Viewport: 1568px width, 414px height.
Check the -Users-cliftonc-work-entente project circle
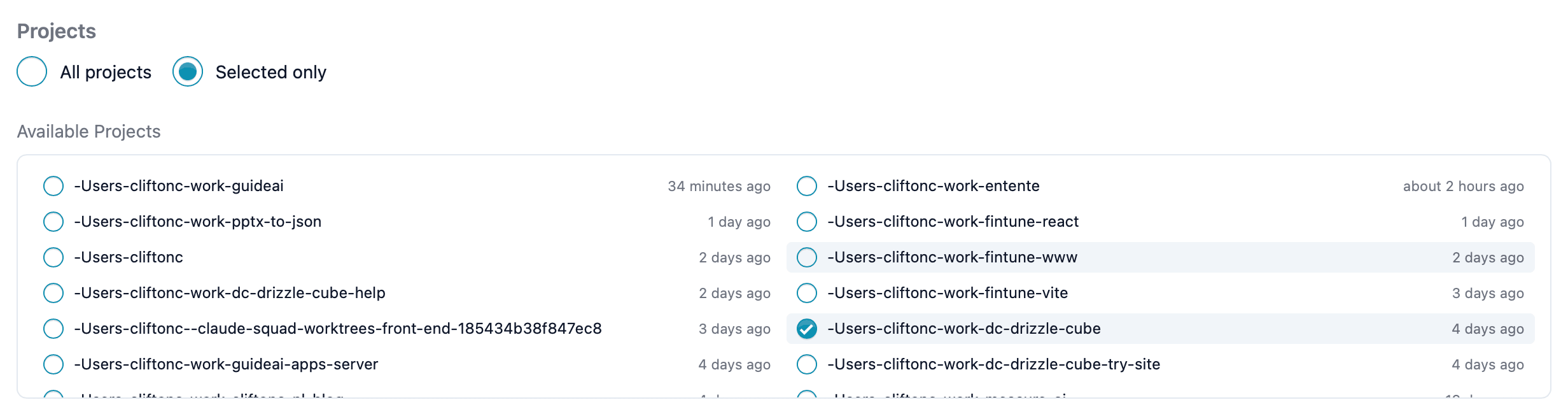click(x=807, y=186)
